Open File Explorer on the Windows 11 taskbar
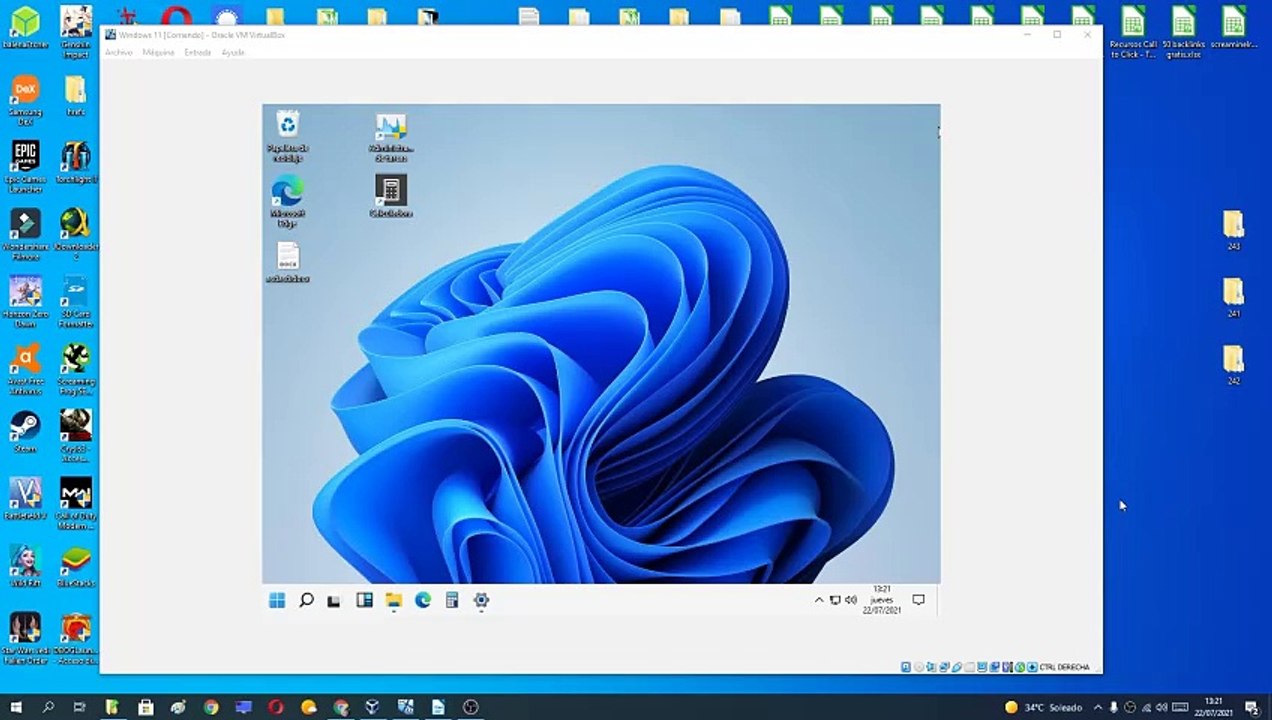This screenshot has width=1272, height=720. (x=393, y=600)
